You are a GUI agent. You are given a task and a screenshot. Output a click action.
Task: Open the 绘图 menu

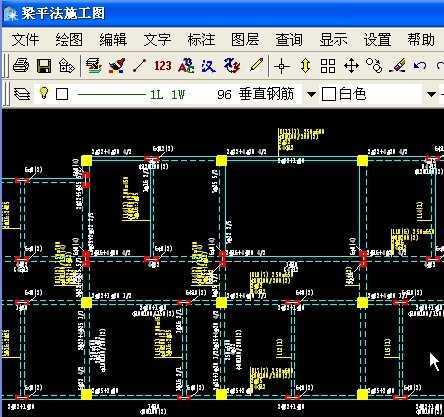pos(69,40)
